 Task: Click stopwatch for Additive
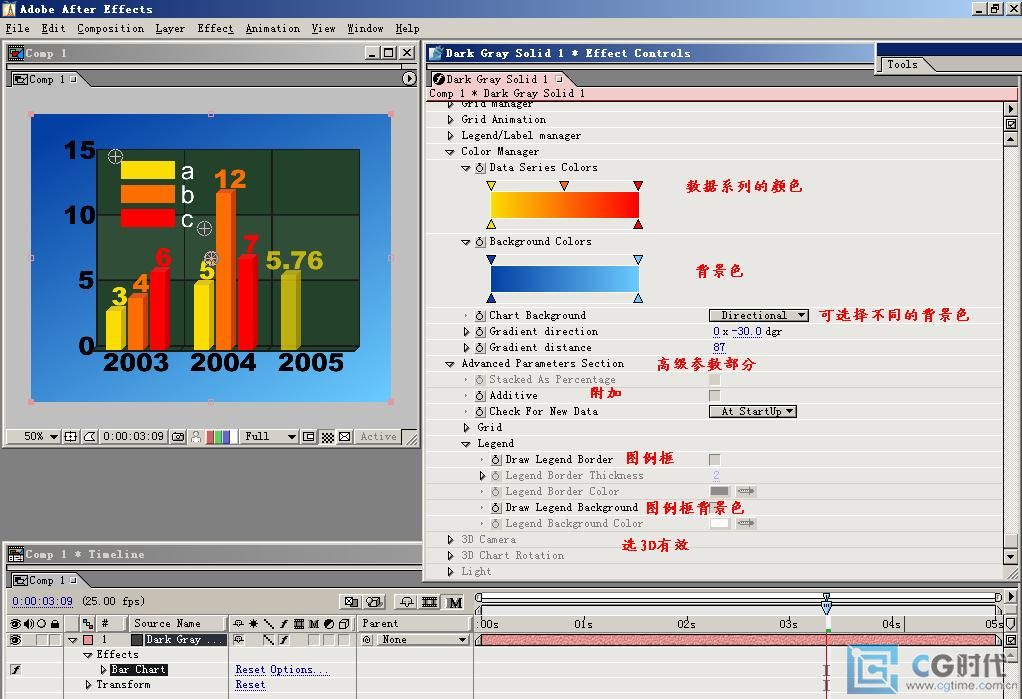tap(480, 396)
